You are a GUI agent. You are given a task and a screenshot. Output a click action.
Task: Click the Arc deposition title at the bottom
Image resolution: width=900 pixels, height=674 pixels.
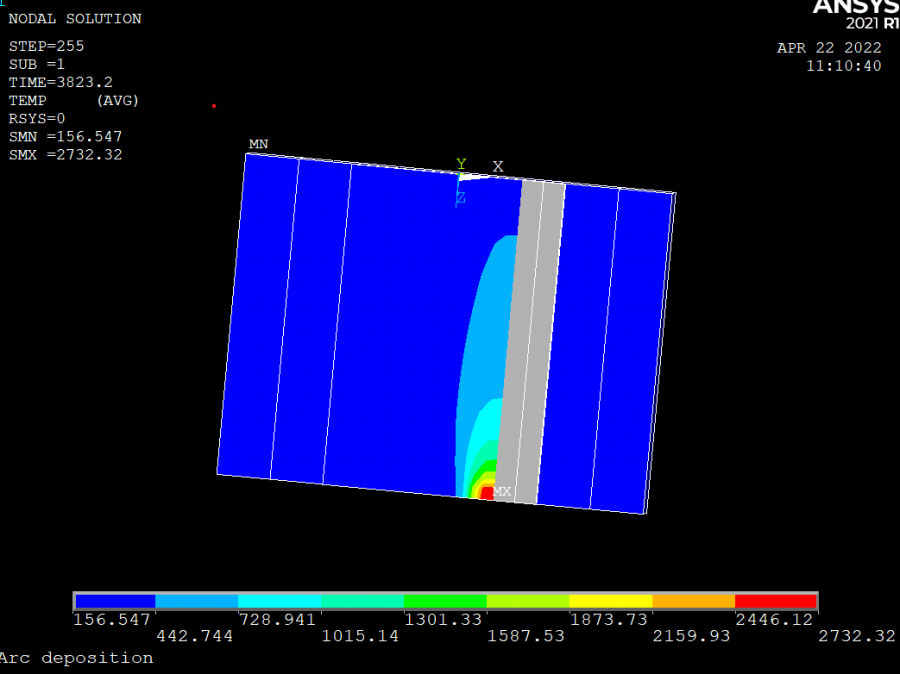click(76, 658)
